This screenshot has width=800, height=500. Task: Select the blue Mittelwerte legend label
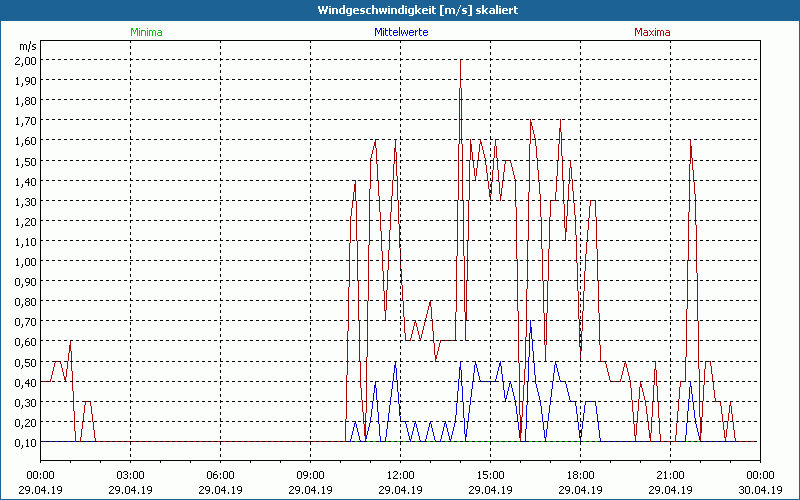tap(401, 32)
